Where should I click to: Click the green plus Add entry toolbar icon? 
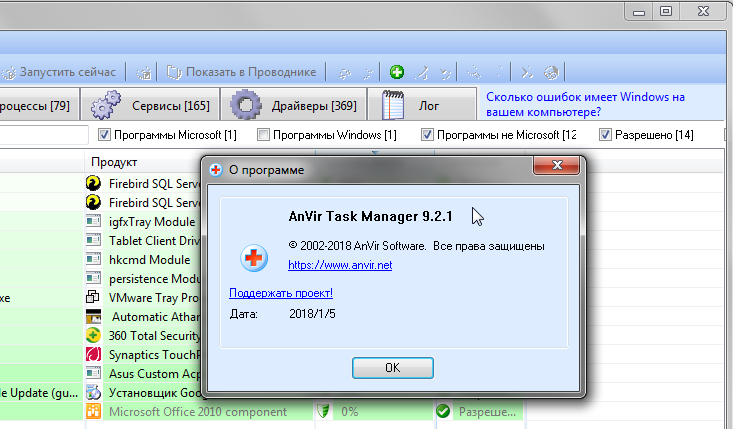pos(397,72)
